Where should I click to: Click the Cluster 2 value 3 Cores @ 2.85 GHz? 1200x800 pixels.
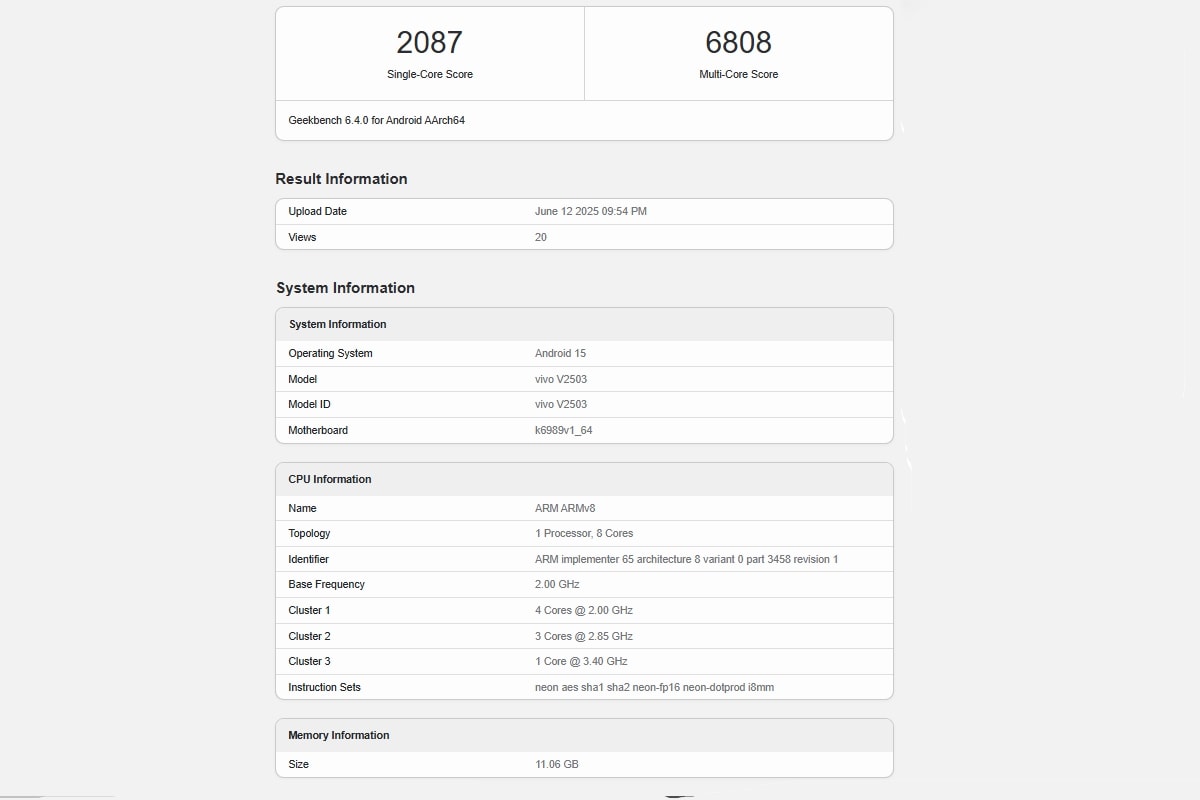click(584, 636)
